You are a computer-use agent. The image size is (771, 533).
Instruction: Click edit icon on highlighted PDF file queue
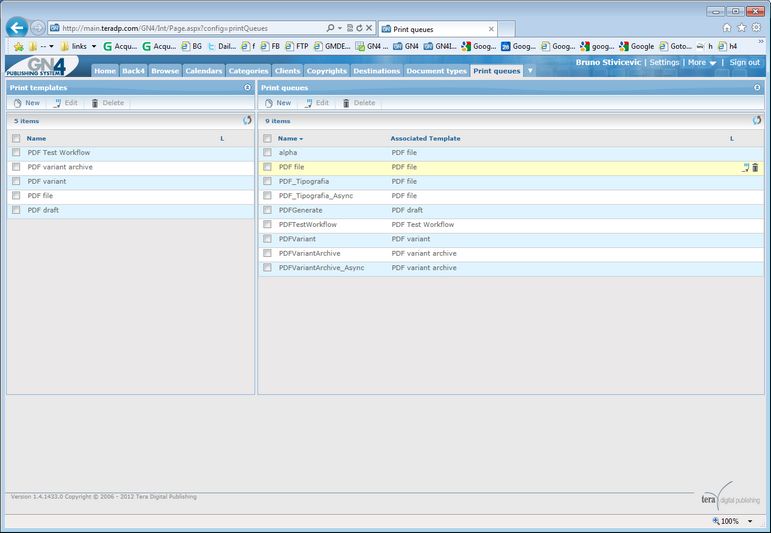tap(745, 167)
